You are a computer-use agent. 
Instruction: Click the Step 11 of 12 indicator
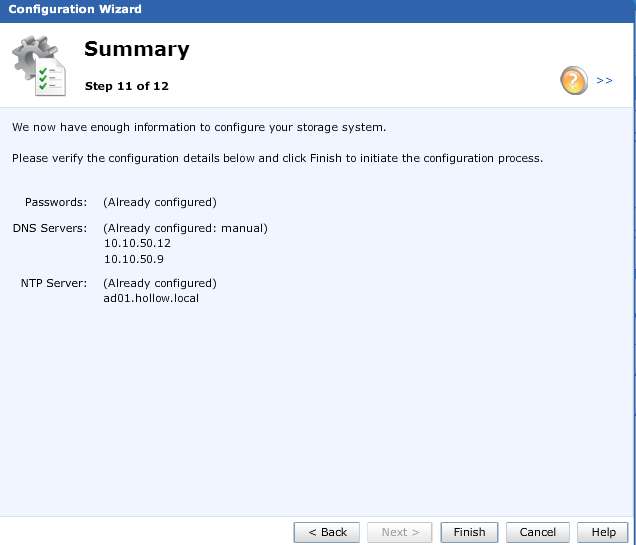[126, 86]
